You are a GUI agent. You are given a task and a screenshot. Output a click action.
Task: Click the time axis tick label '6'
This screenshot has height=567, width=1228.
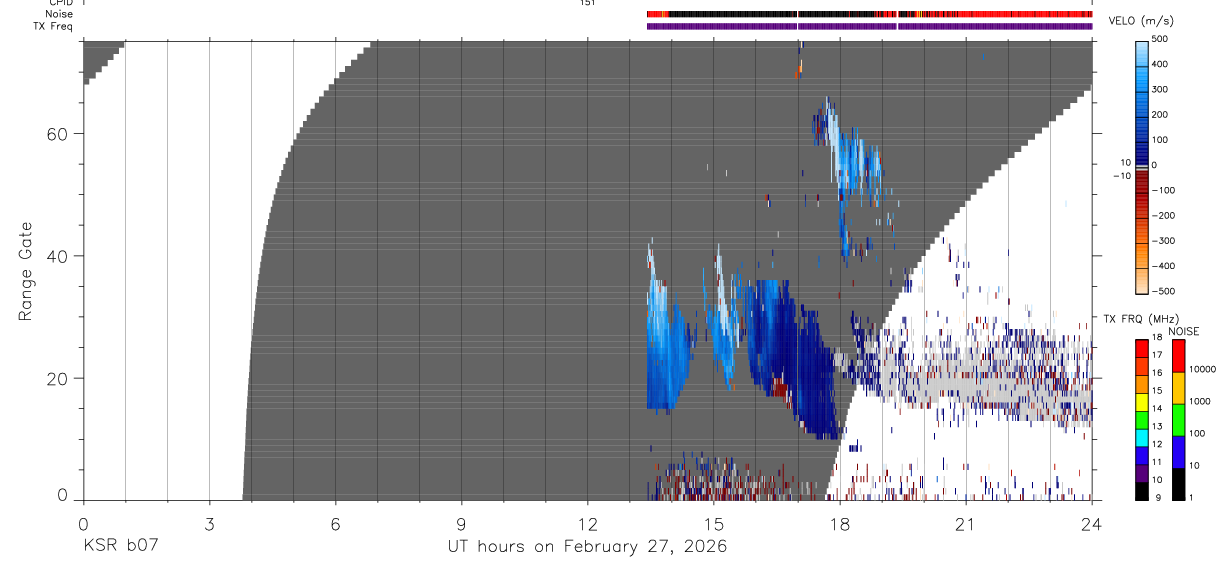335,523
